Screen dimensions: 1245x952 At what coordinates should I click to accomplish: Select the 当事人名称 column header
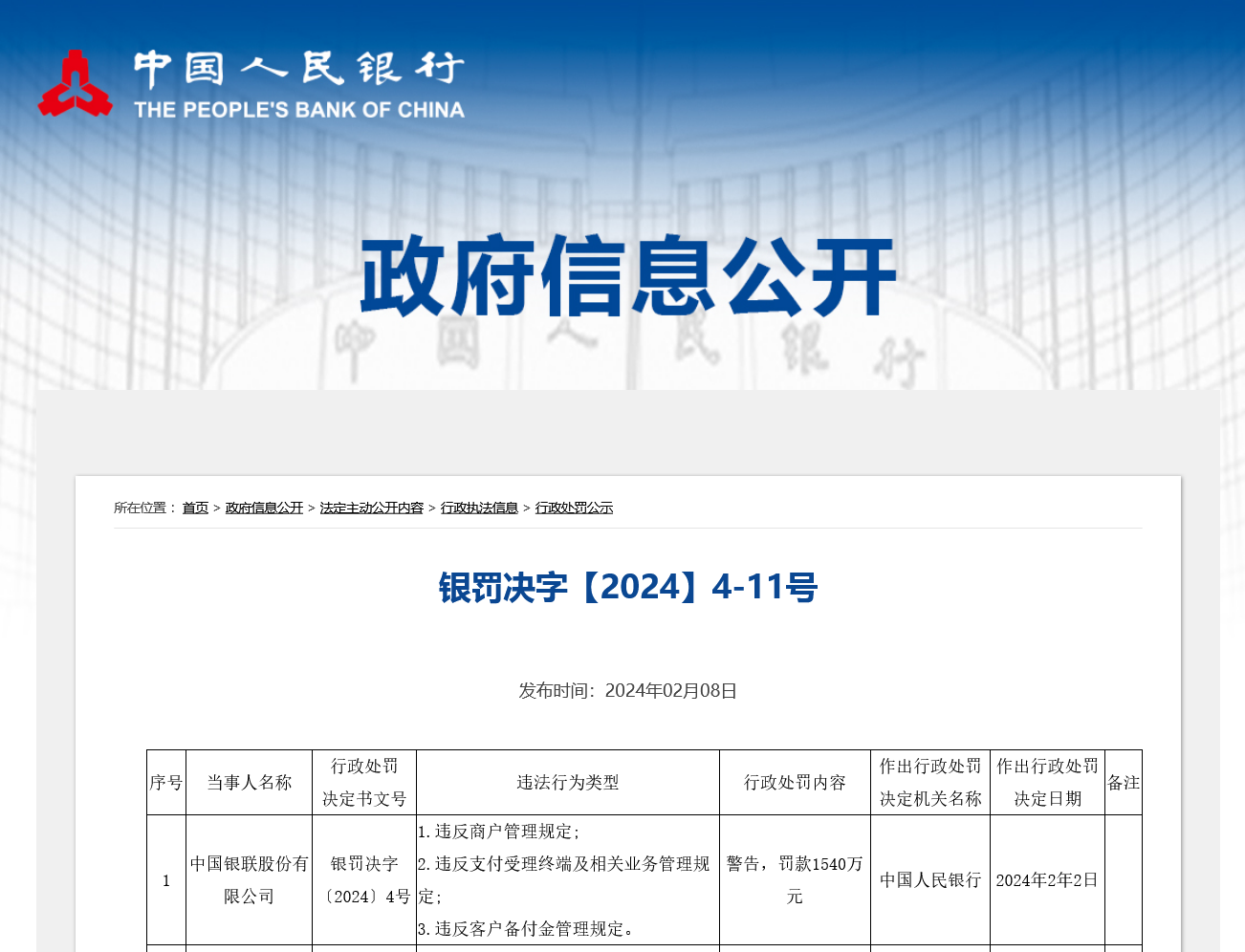249,783
